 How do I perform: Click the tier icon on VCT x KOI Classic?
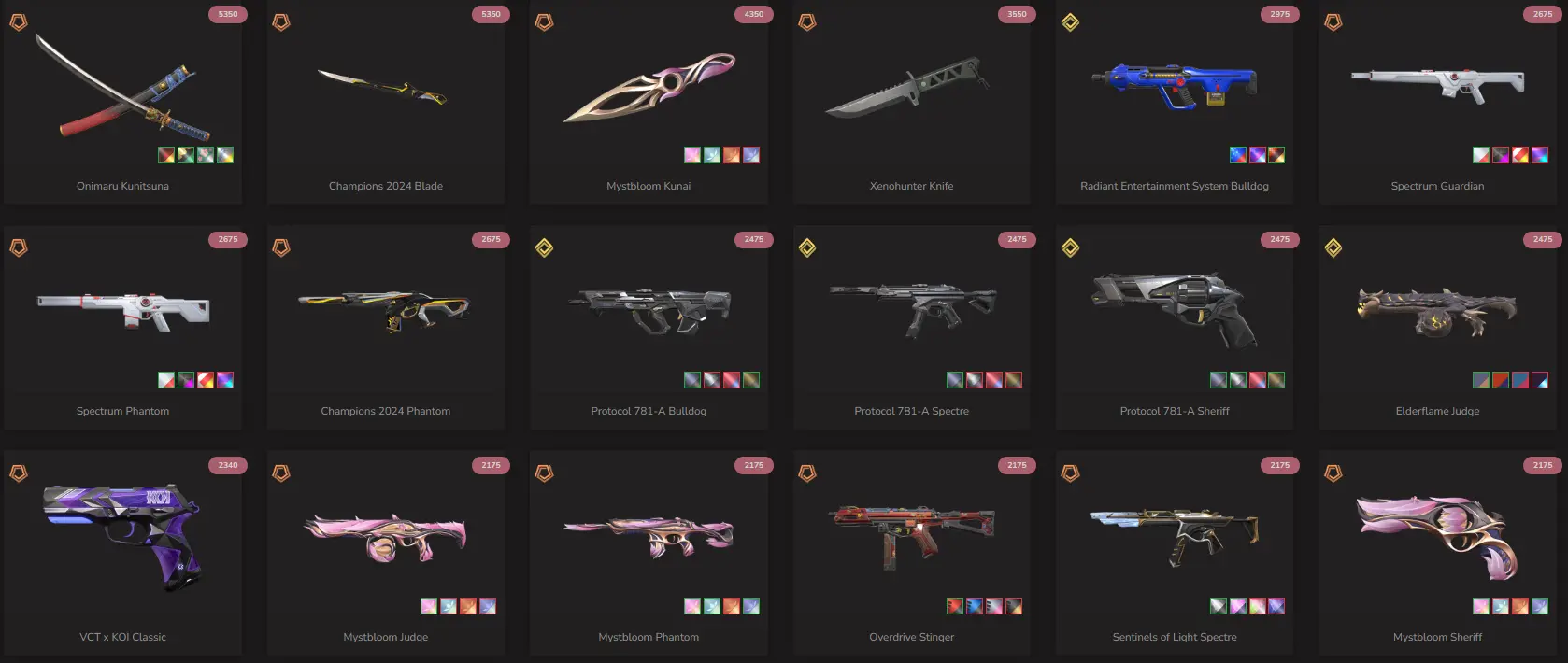coord(19,473)
